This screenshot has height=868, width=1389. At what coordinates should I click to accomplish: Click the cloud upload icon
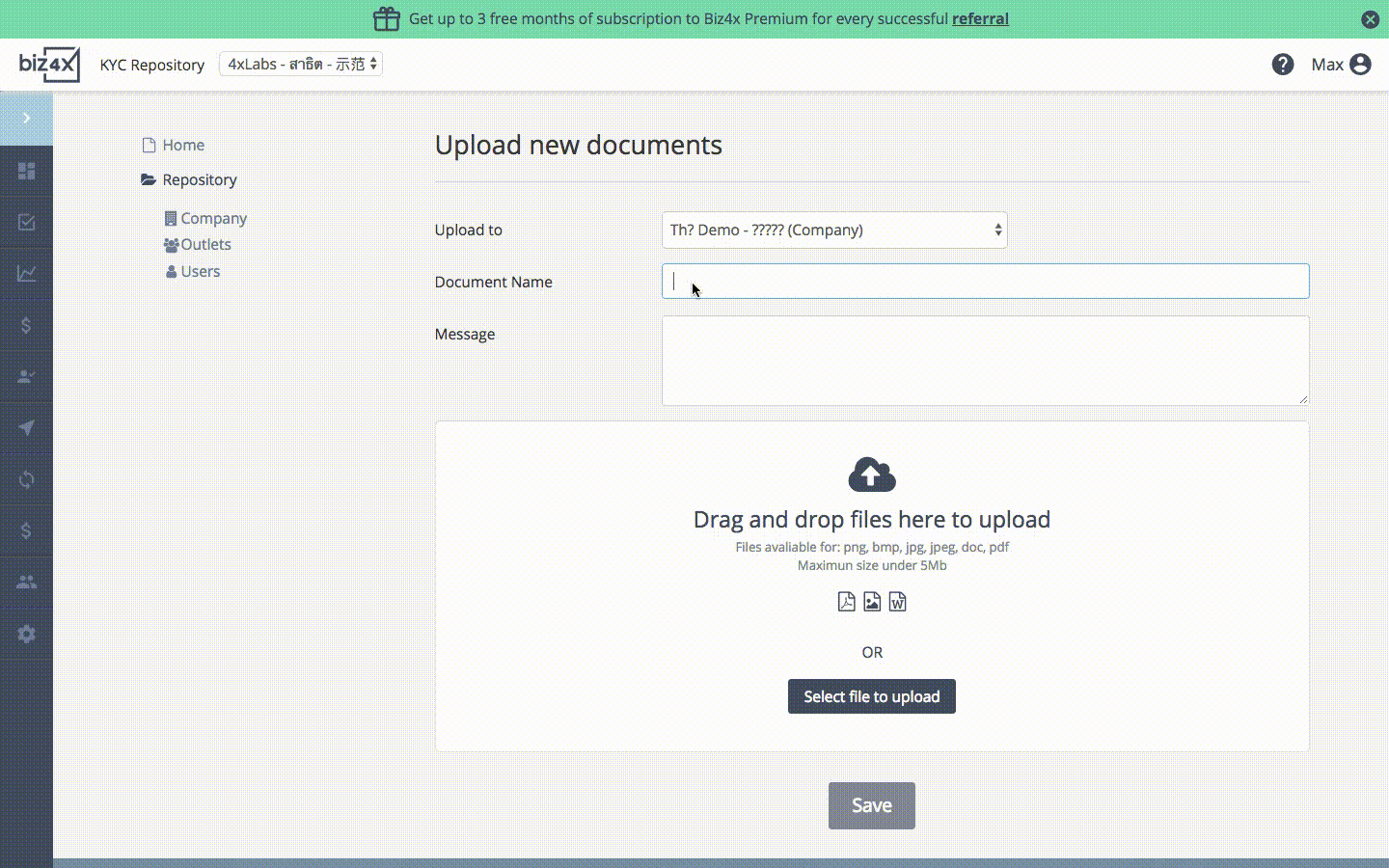(872, 475)
